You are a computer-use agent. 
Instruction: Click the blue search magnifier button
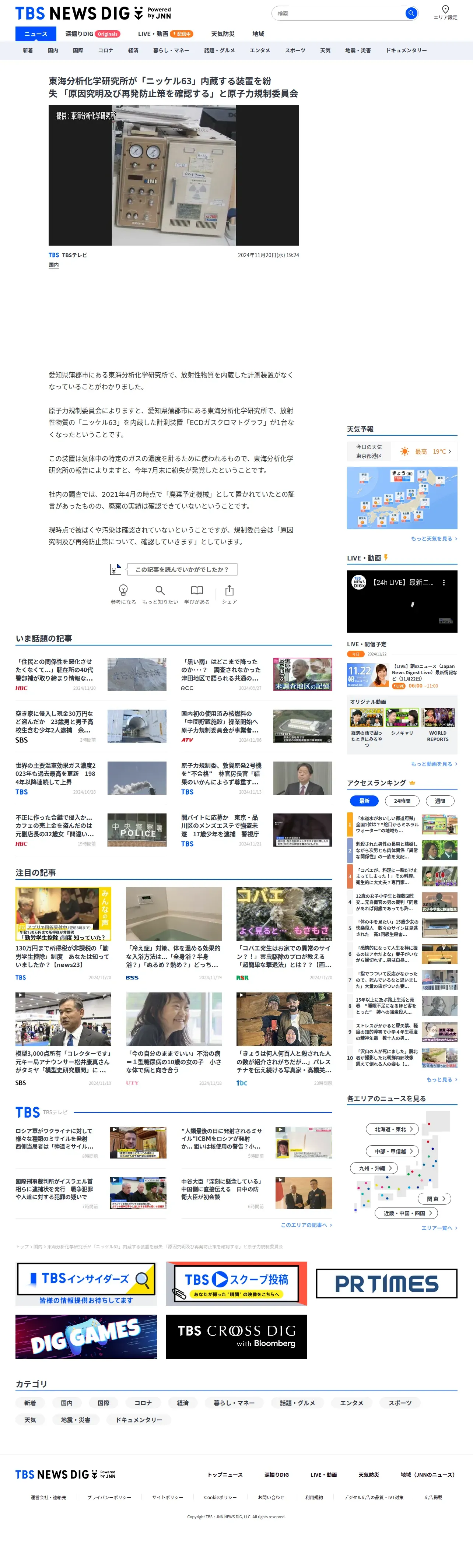[x=411, y=13]
